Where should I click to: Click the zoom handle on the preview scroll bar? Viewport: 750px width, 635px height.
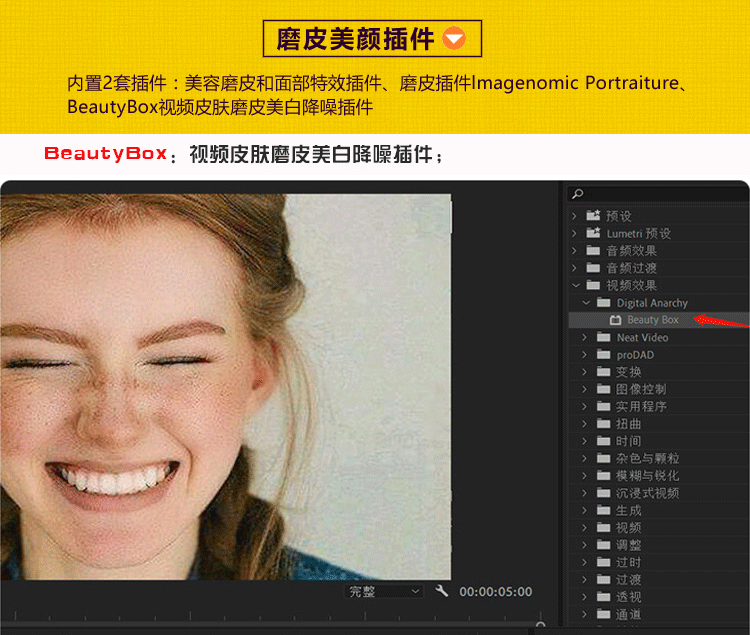tap(541, 625)
